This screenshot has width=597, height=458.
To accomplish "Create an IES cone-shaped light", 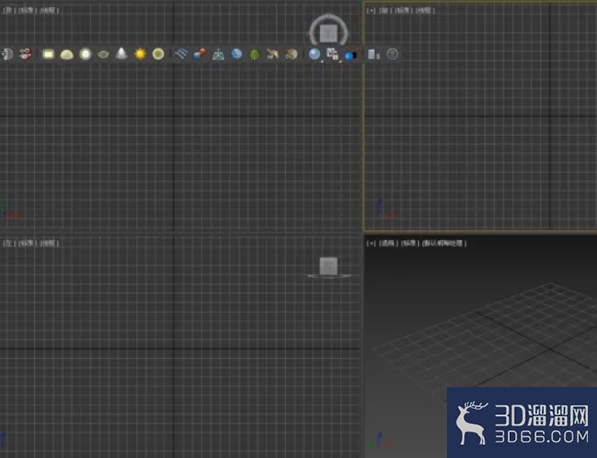I will (121, 54).
